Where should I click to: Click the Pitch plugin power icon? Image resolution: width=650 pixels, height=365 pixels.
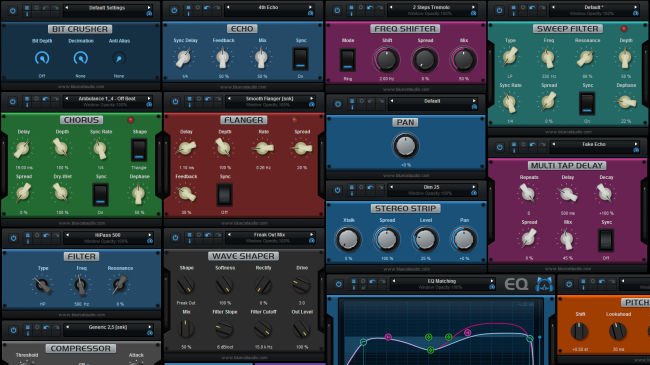tap(569, 284)
